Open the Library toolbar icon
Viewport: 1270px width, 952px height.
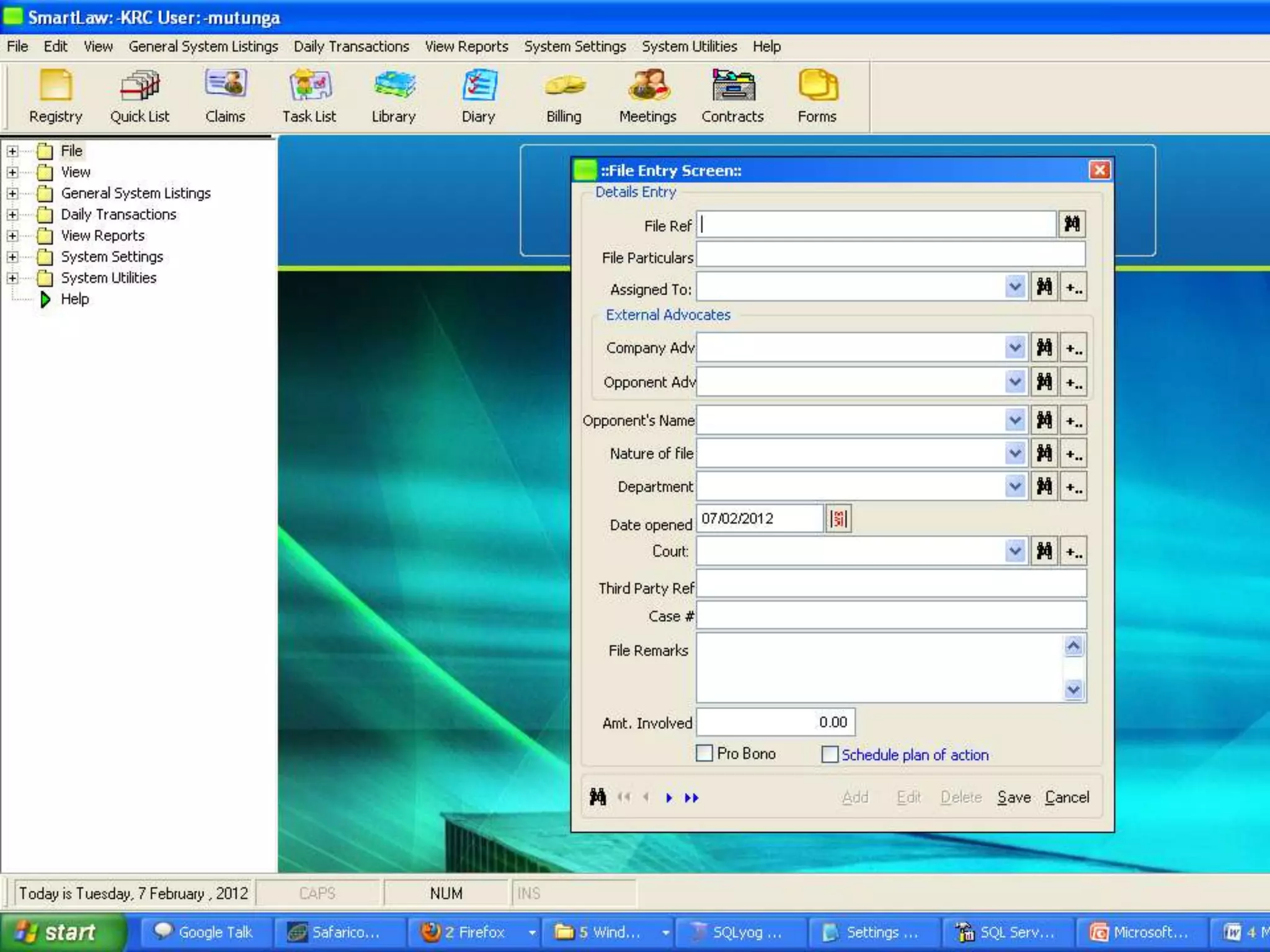tap(394, 95)
